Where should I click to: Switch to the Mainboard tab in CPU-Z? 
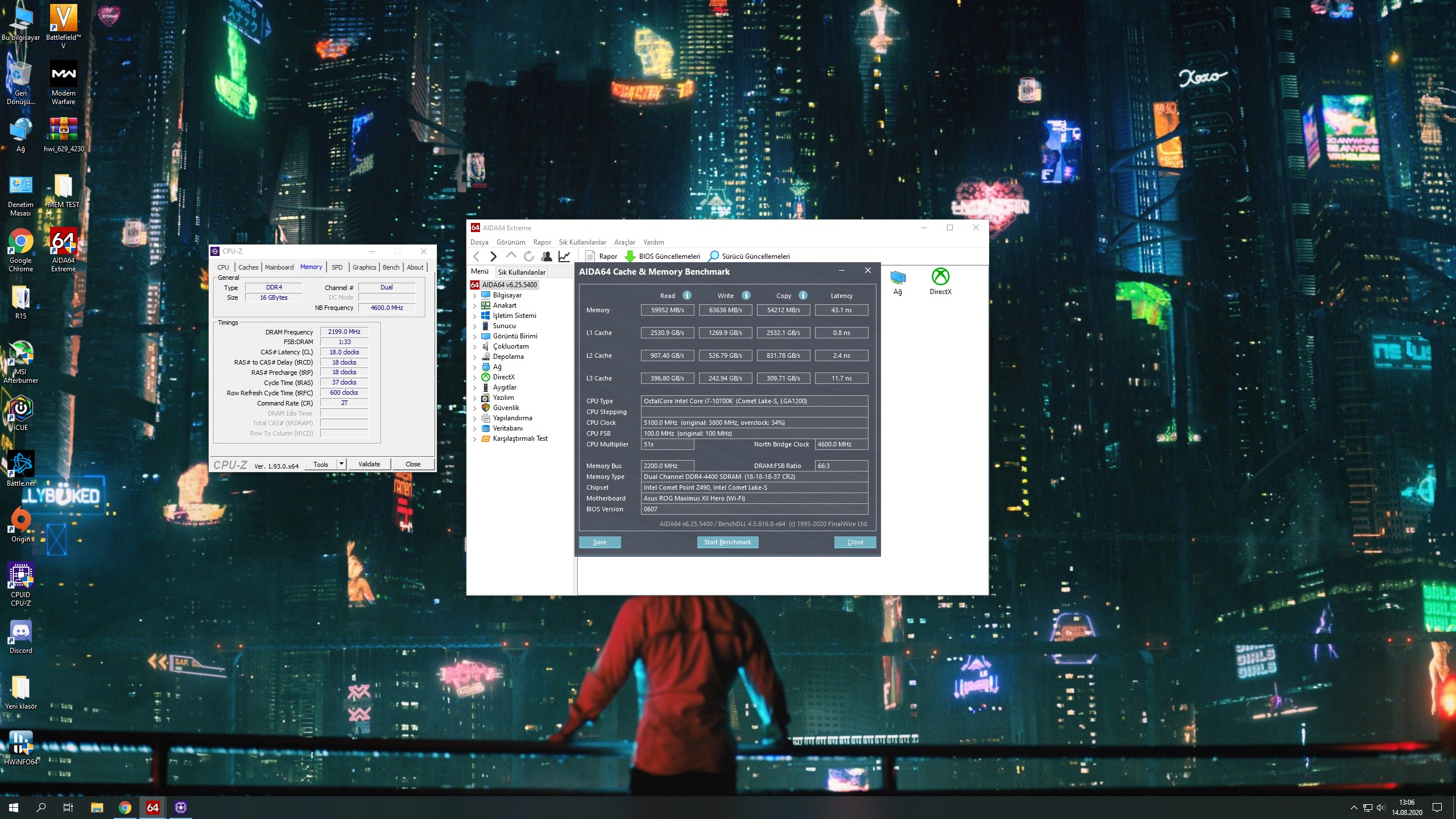click(279, 267)
